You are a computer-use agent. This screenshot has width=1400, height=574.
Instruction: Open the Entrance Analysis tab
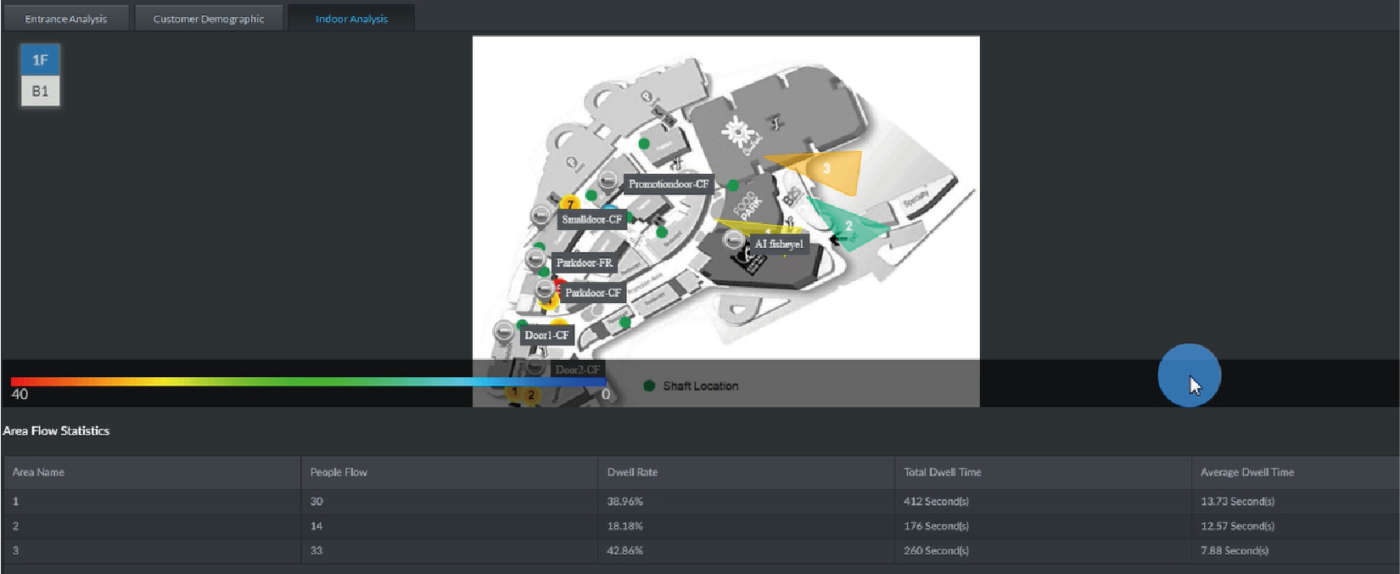tap(66, 19)
